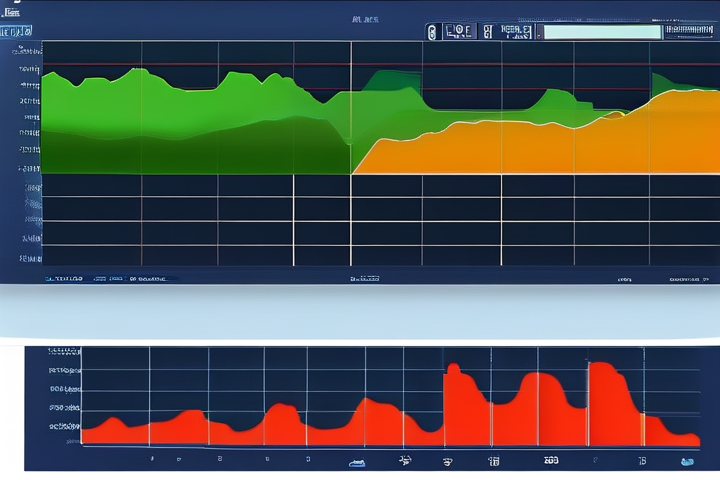This screenshot has width=720, height=480.
Task: Click the first small icon in the top toolbar
Action: point(432,32)
